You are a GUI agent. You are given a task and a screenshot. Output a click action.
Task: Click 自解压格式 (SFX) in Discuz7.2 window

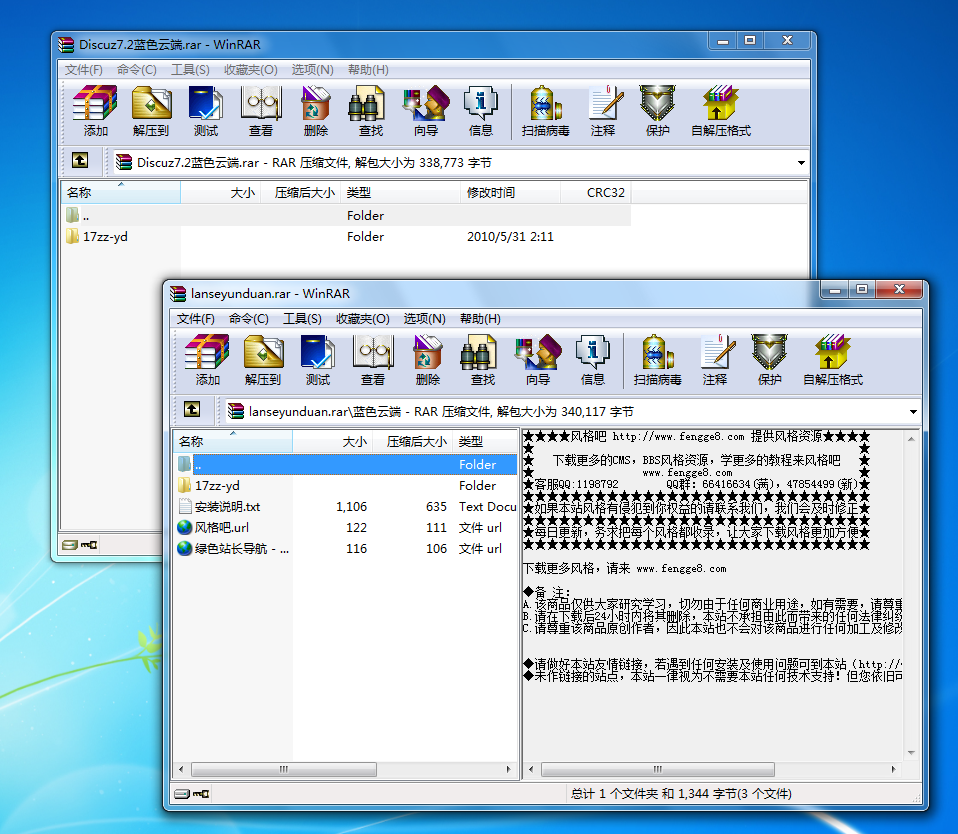(x=721, y=111)
